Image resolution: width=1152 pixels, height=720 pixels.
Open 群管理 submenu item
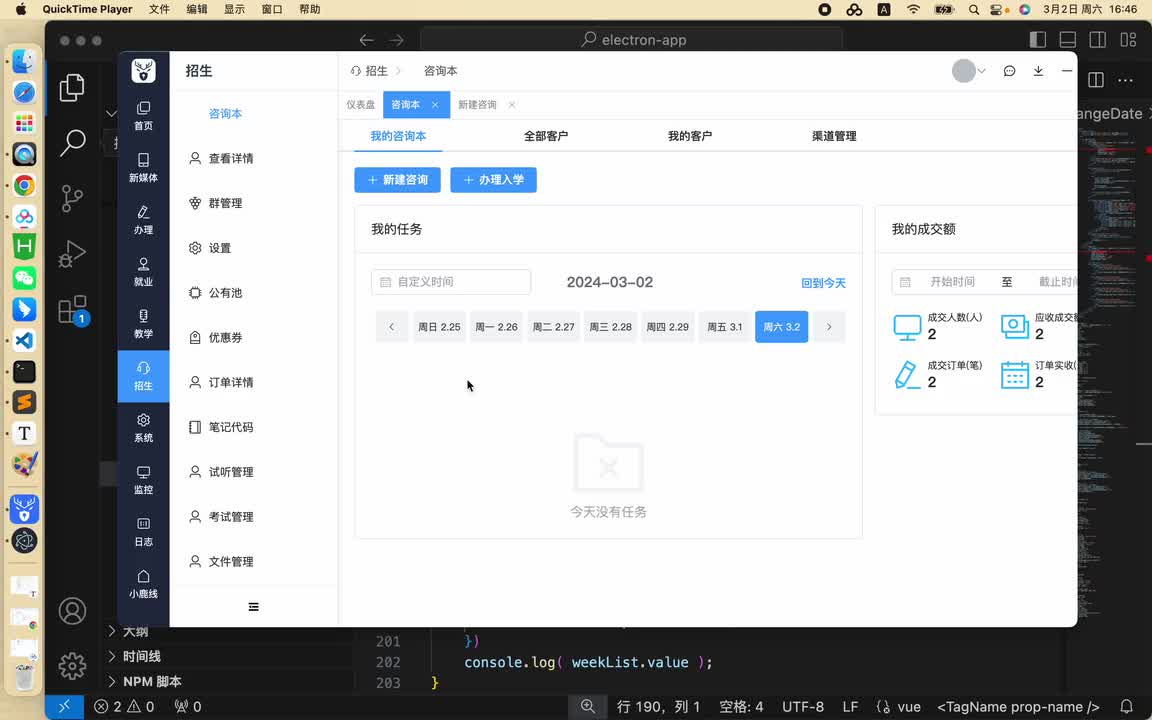point(253,204)
